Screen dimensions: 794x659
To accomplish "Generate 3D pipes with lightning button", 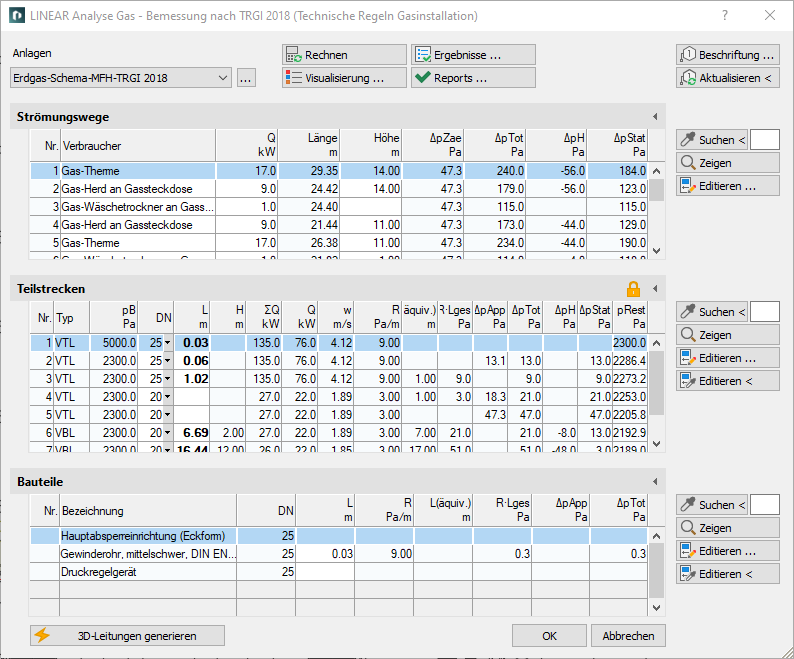I will point(127,636).
